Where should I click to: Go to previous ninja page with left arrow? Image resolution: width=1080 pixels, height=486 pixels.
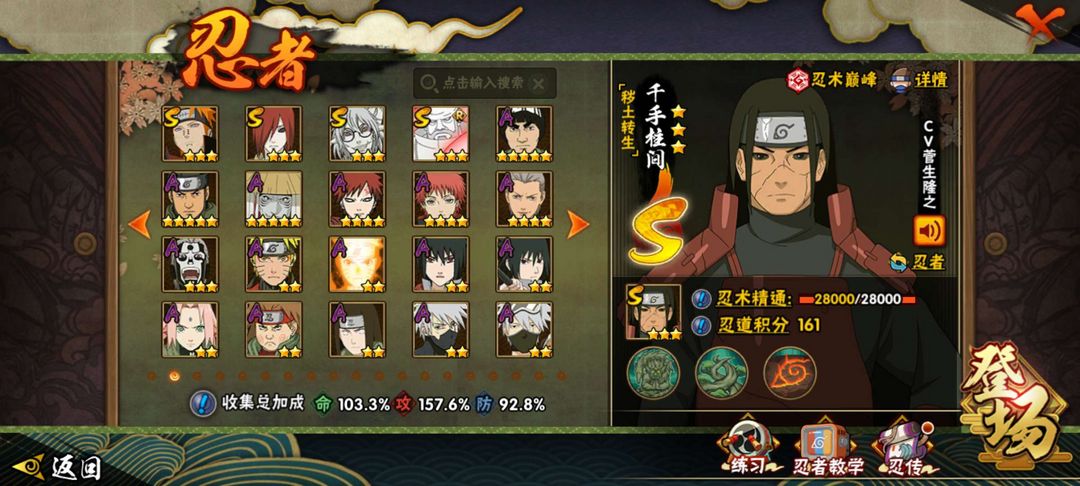[x=140, y=224]
